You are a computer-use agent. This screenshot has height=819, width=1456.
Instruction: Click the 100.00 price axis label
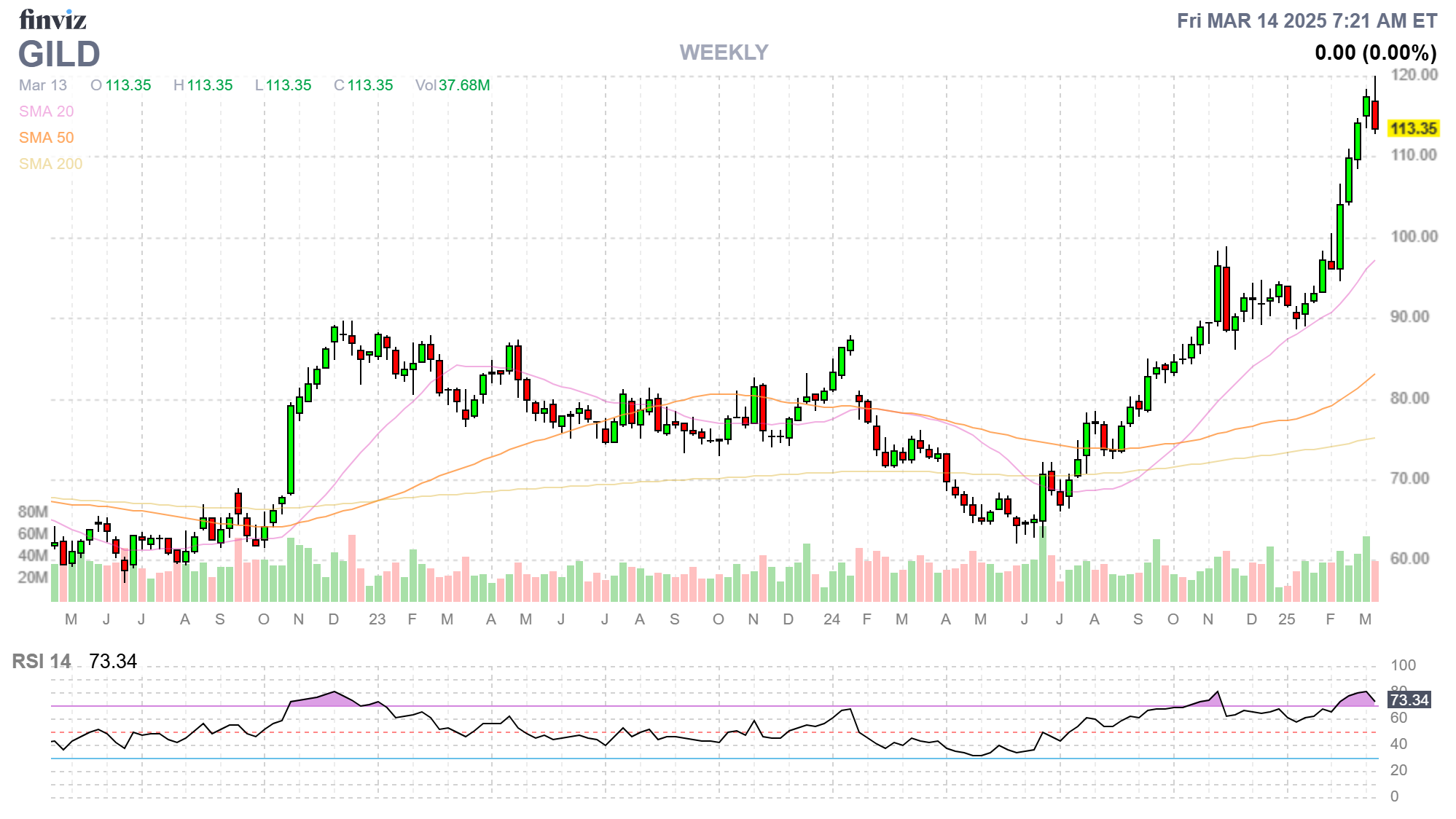tap(1414, 237)
